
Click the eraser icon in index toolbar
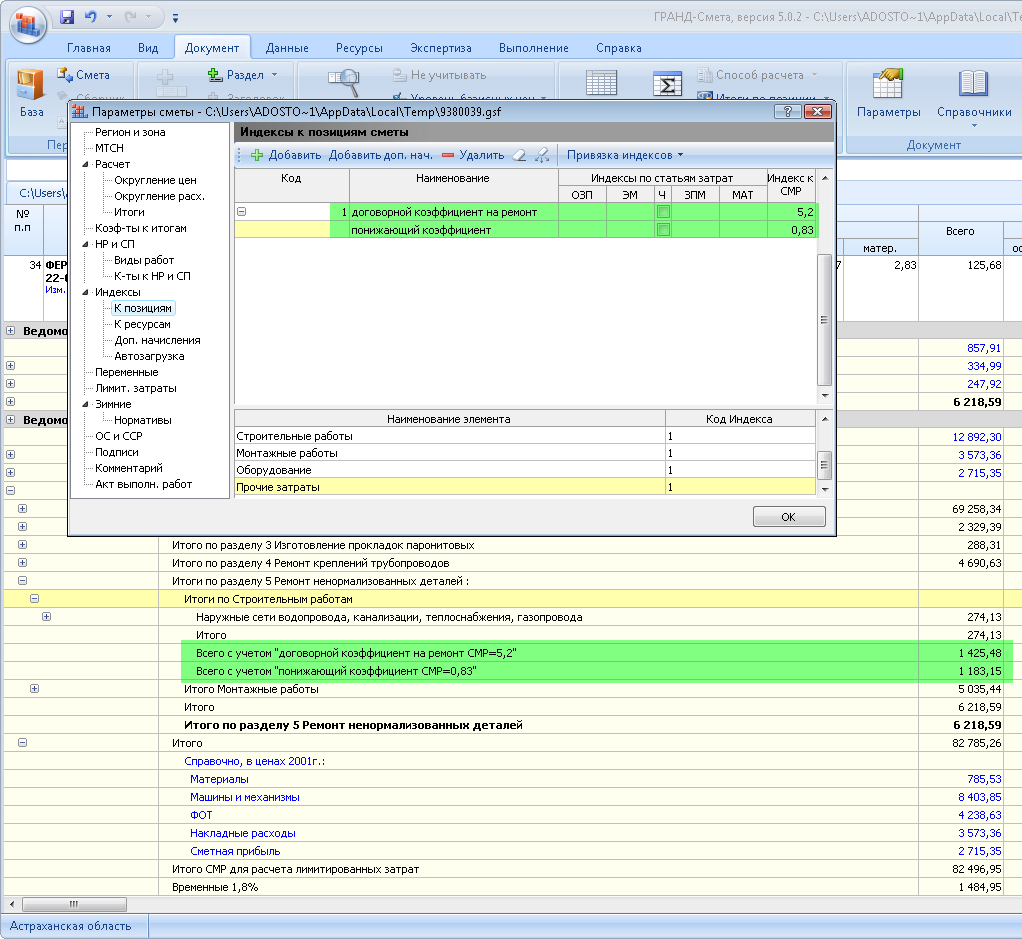518,155
